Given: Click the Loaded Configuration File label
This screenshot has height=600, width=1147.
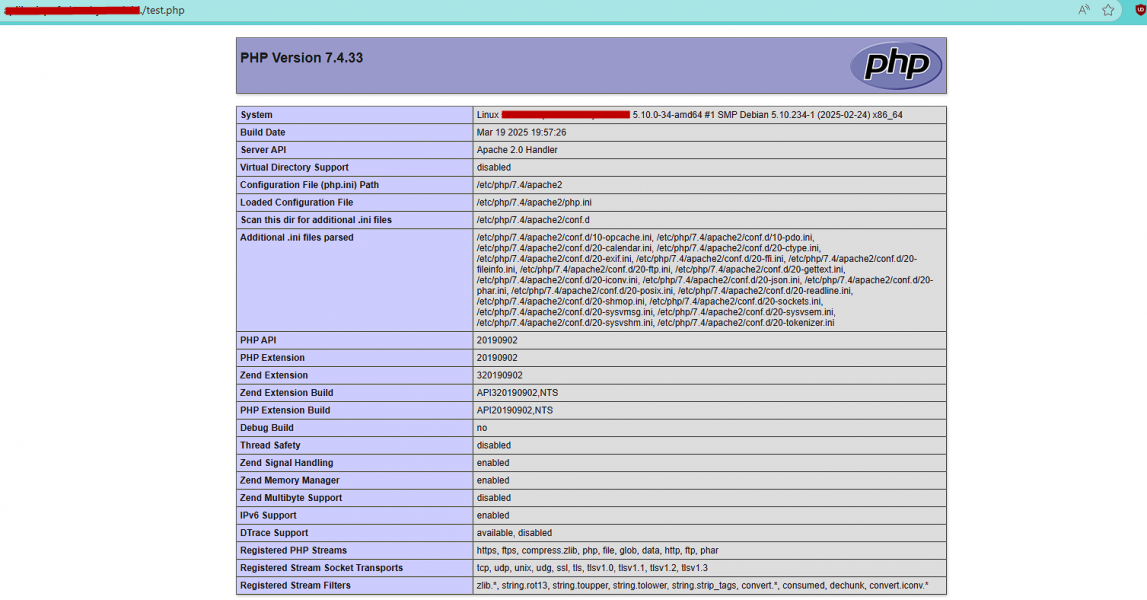Looking at the screenshot, I should tap(296, 203).
